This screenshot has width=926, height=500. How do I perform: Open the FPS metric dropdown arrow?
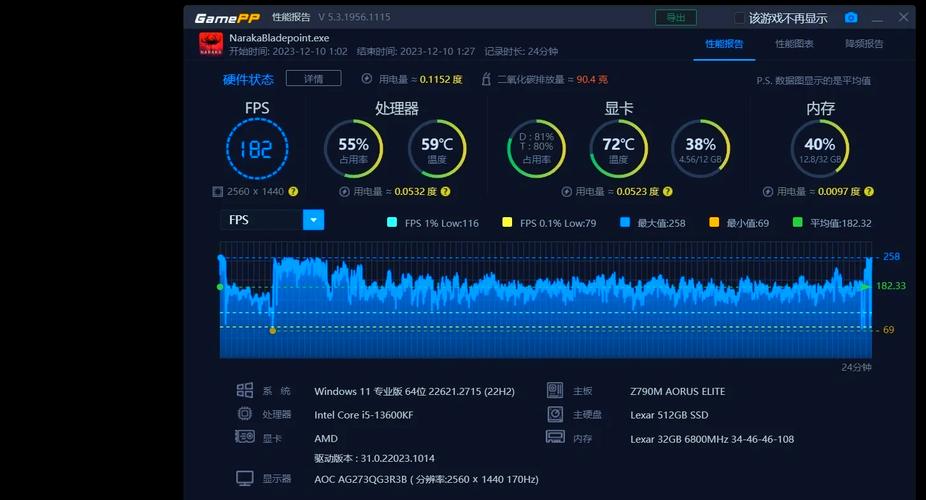click(314, 220)
